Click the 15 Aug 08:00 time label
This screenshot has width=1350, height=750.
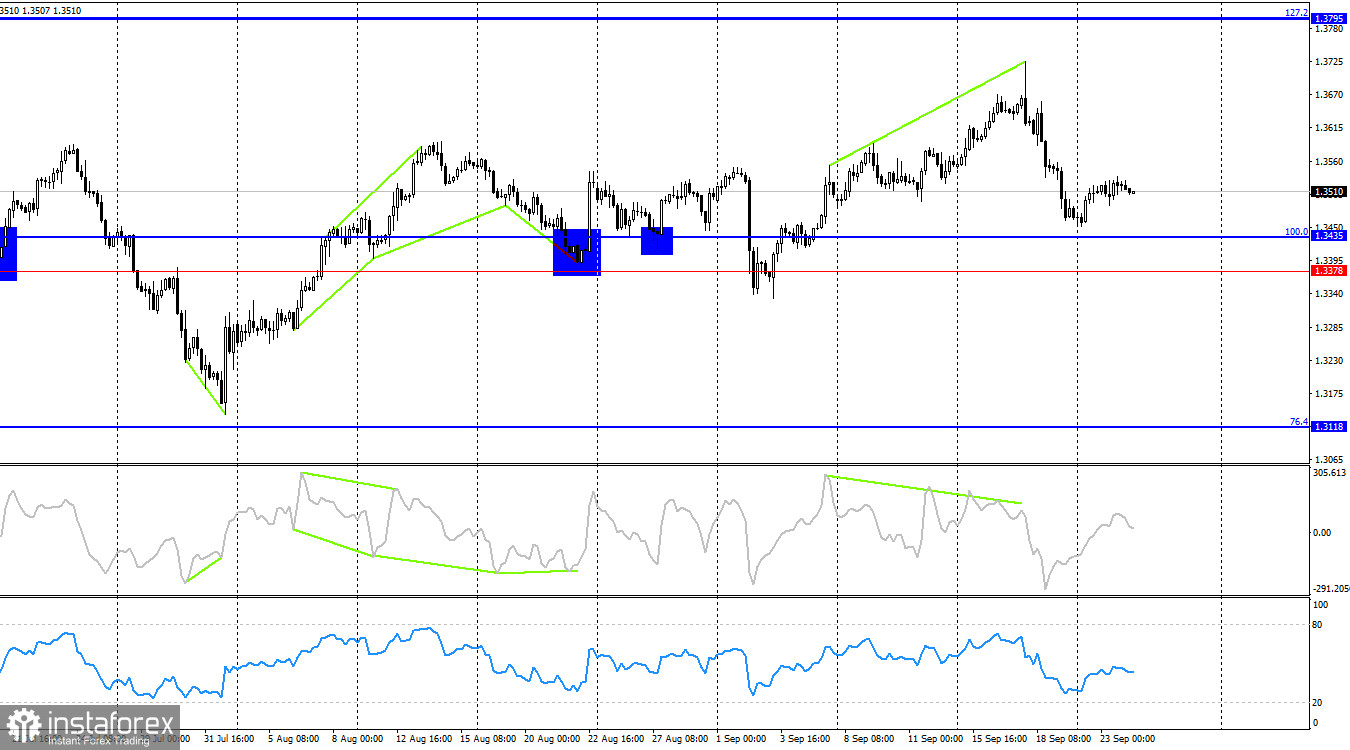pos(486,739)
